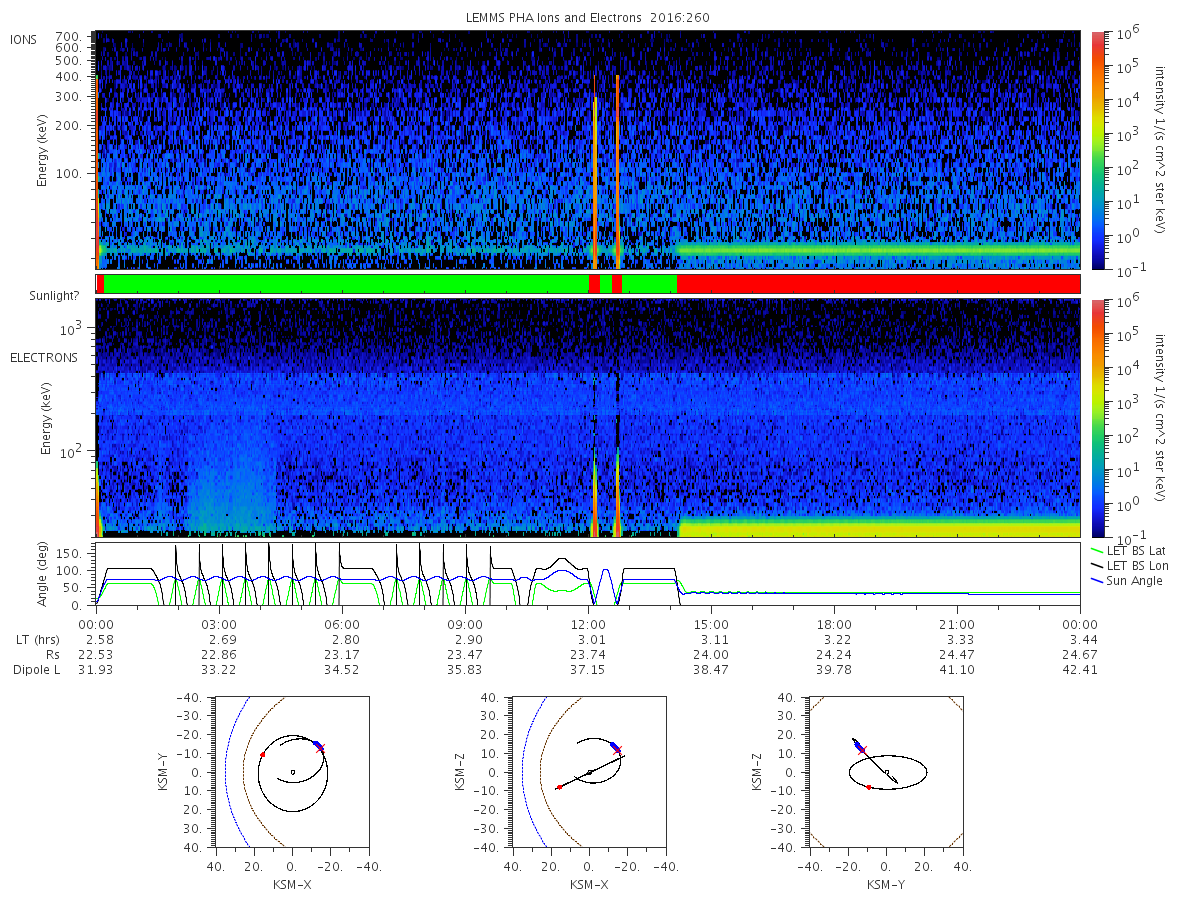Click the electrons intensity color bar
Viewport: 1200px width, 900px height.
pos(1097,418)
